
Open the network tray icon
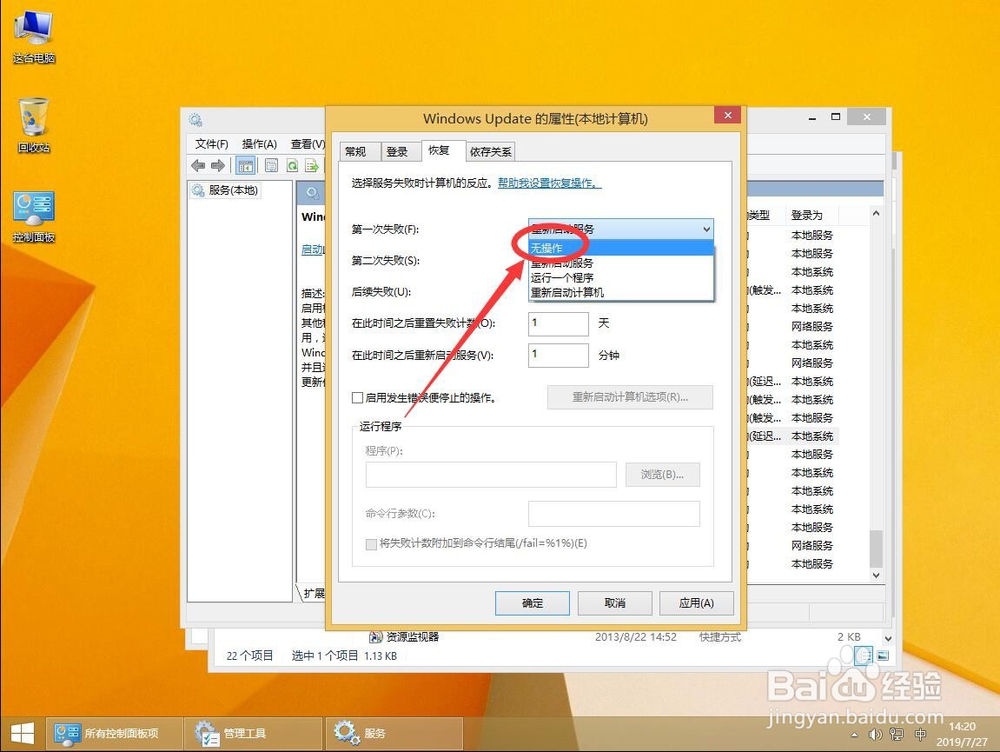896,735
